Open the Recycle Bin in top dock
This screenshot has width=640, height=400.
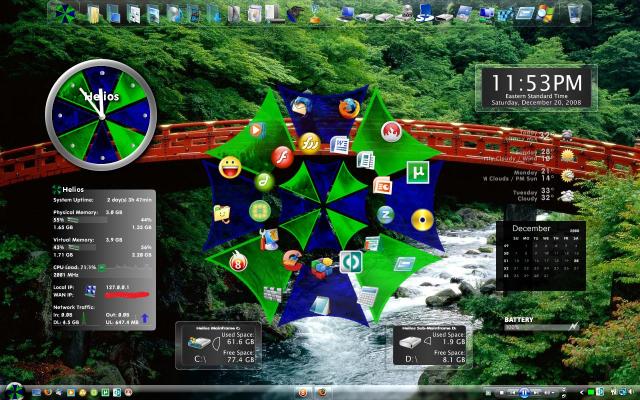pyautogui.click(x=575, y=13)
